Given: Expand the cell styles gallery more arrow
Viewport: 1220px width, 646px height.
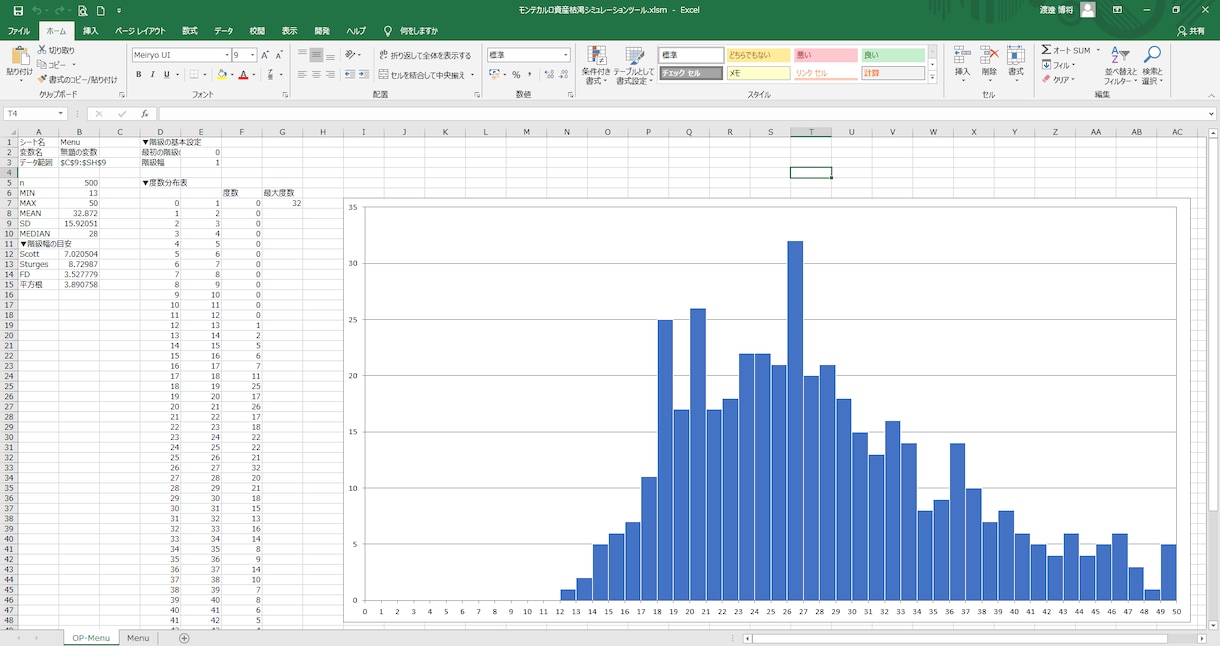Looking at the screenshot, I should tap(933, 76).
